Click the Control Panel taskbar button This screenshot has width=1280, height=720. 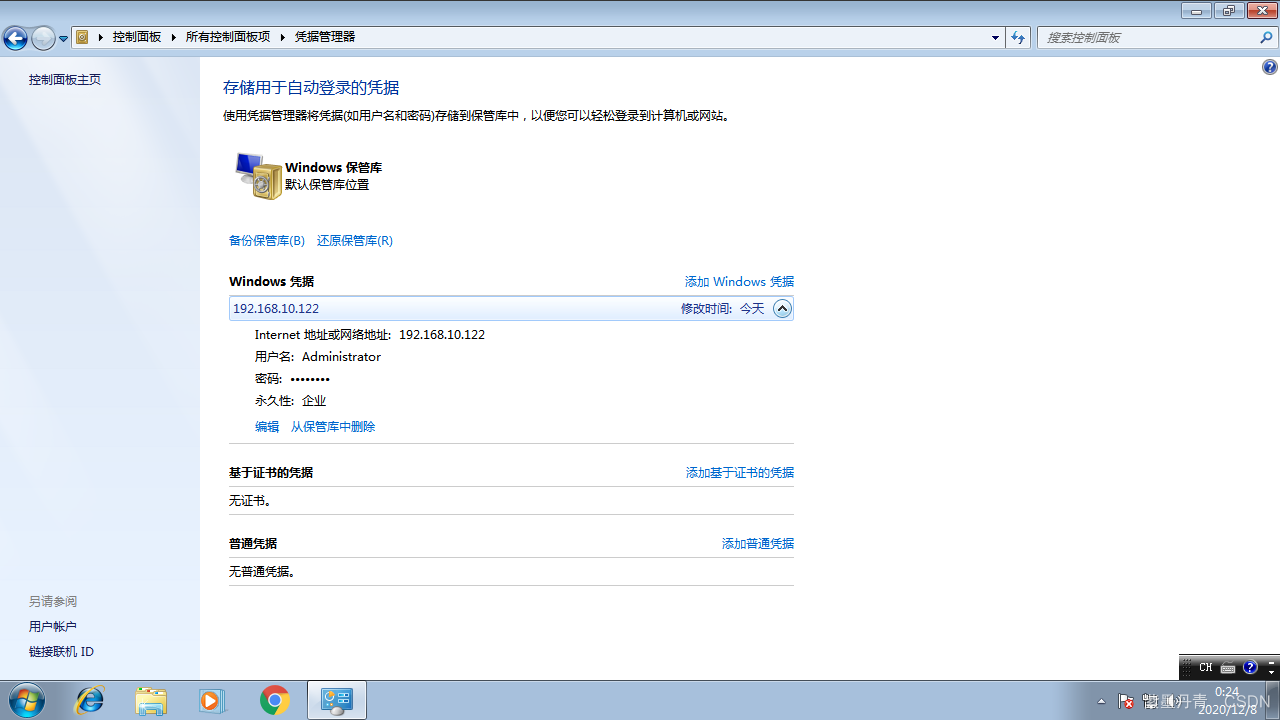click(336, 701)
